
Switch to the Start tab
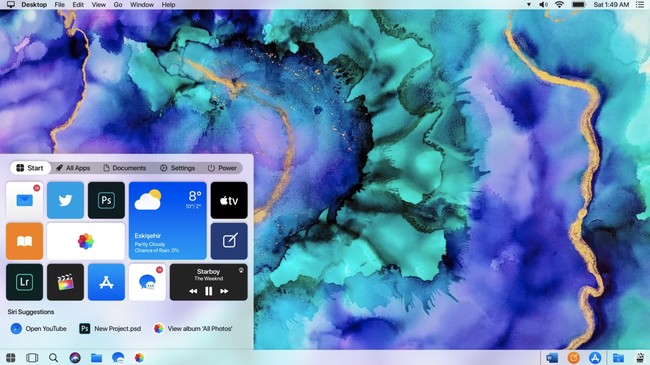[30, 168]
